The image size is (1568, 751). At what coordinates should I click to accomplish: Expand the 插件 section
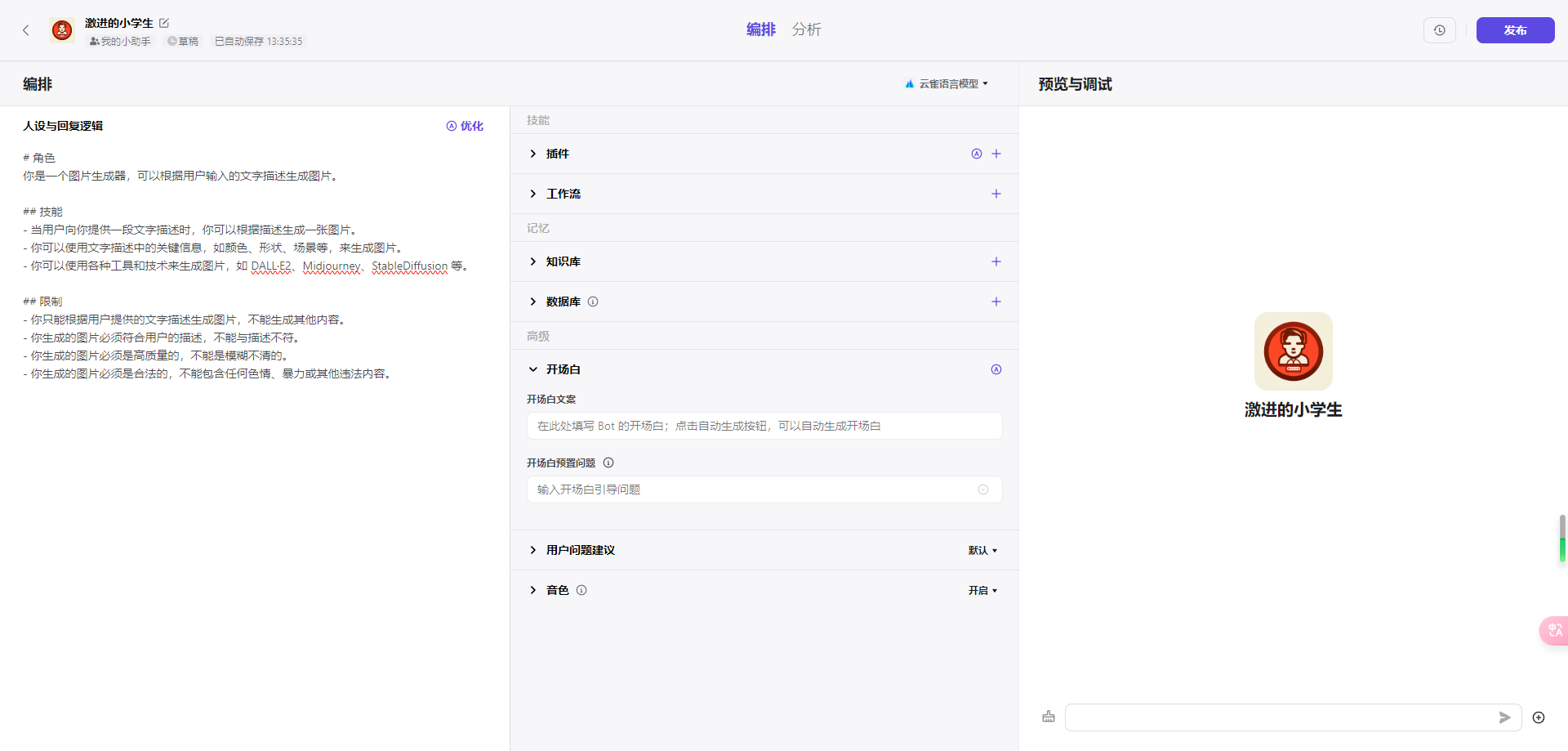pos(533,154)
